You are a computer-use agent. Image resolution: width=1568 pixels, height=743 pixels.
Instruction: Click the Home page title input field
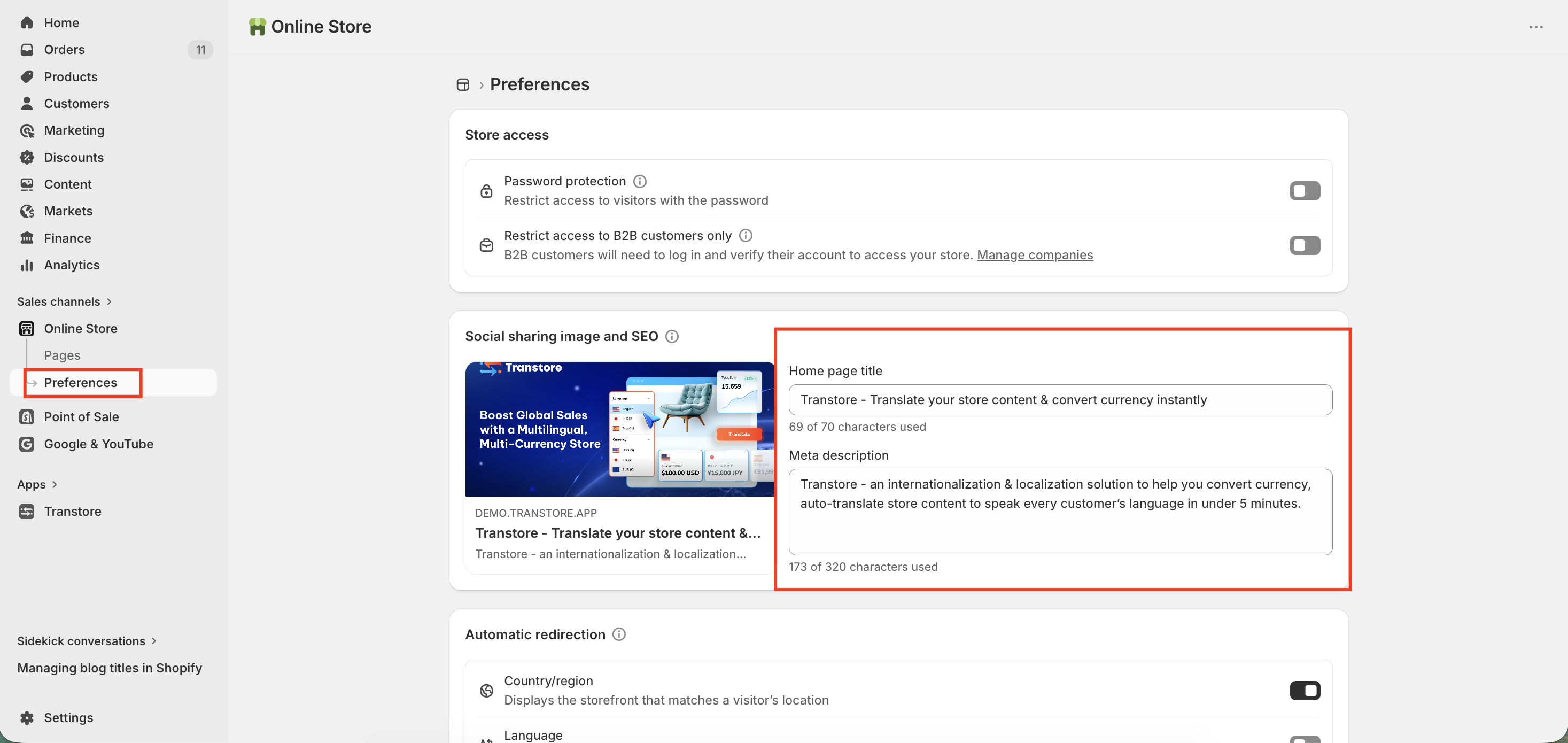coord(1060,399)
